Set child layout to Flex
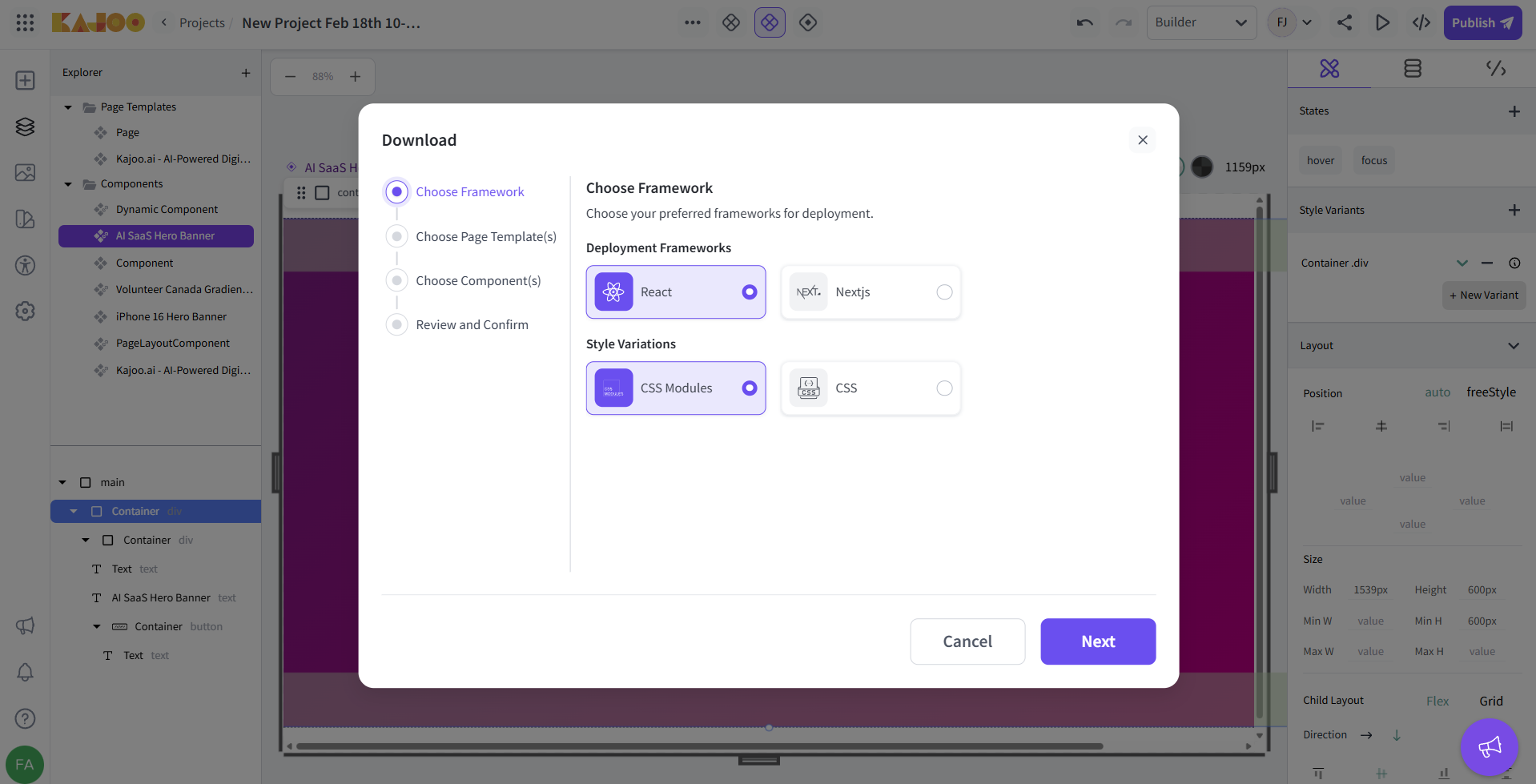 1437,701
